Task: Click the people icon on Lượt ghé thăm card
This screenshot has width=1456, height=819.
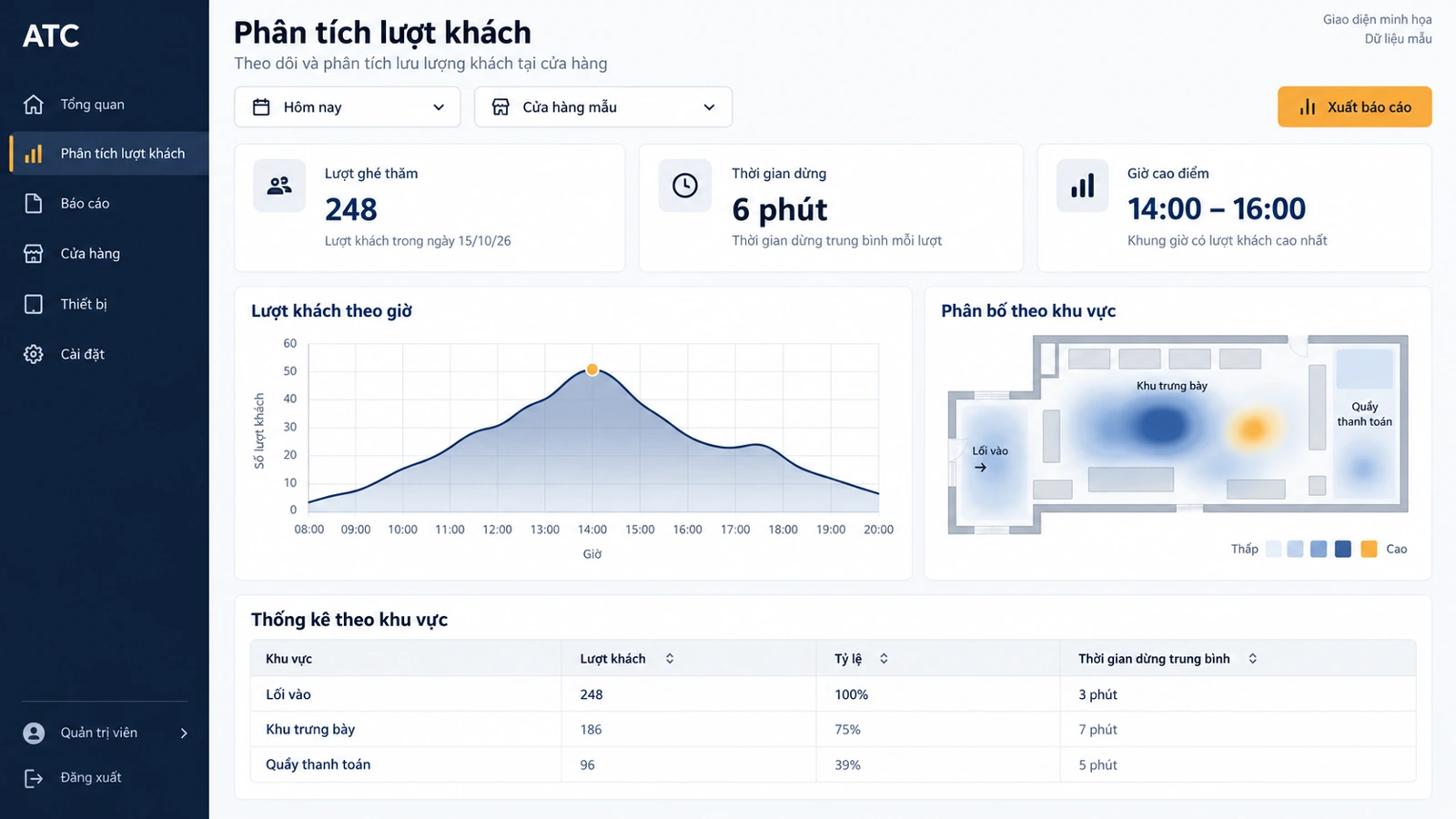Action: click(279, 186)
